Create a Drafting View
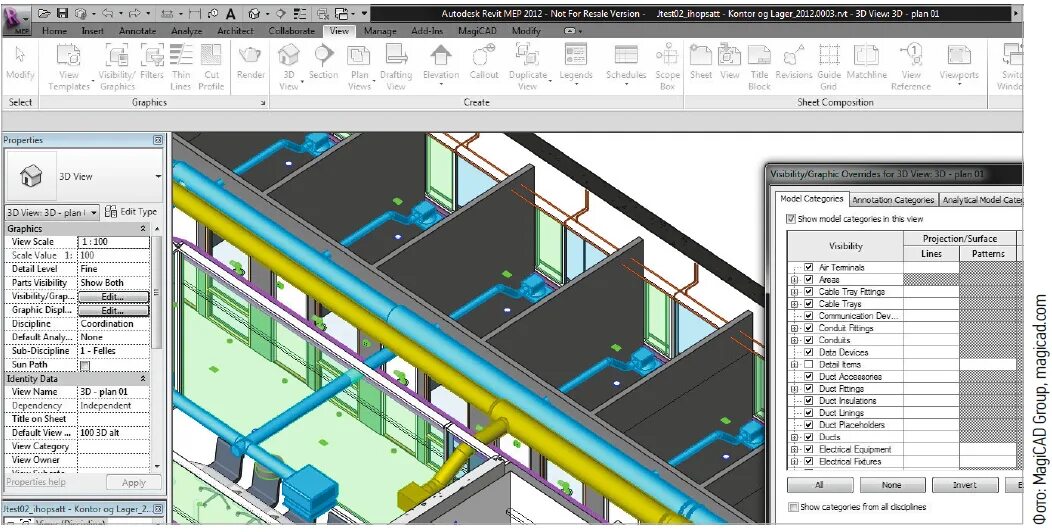Image resolution: width=1052 pixels, height=532 pixels. (x=396, y=67)
